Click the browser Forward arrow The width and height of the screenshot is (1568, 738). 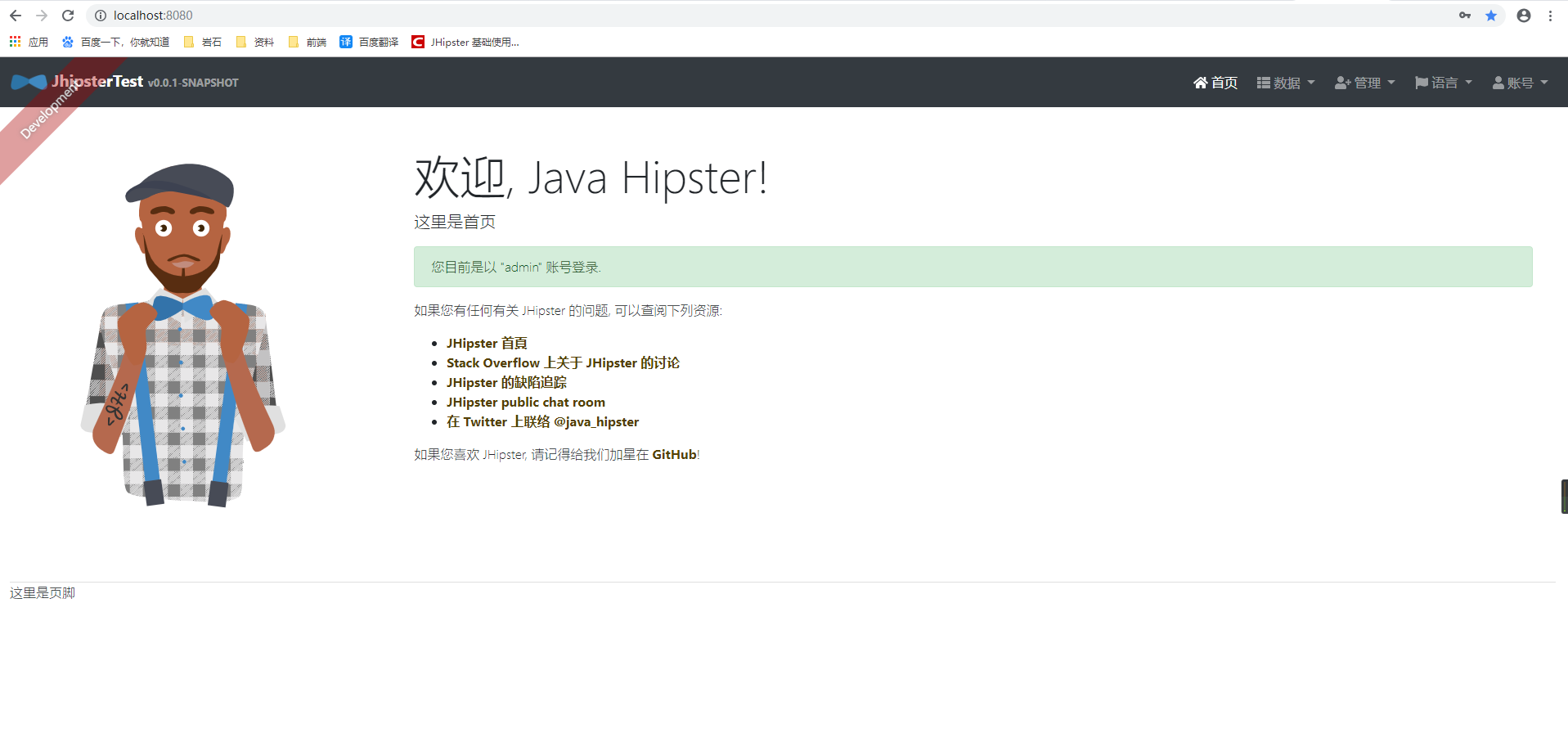(x=42, y=16)
